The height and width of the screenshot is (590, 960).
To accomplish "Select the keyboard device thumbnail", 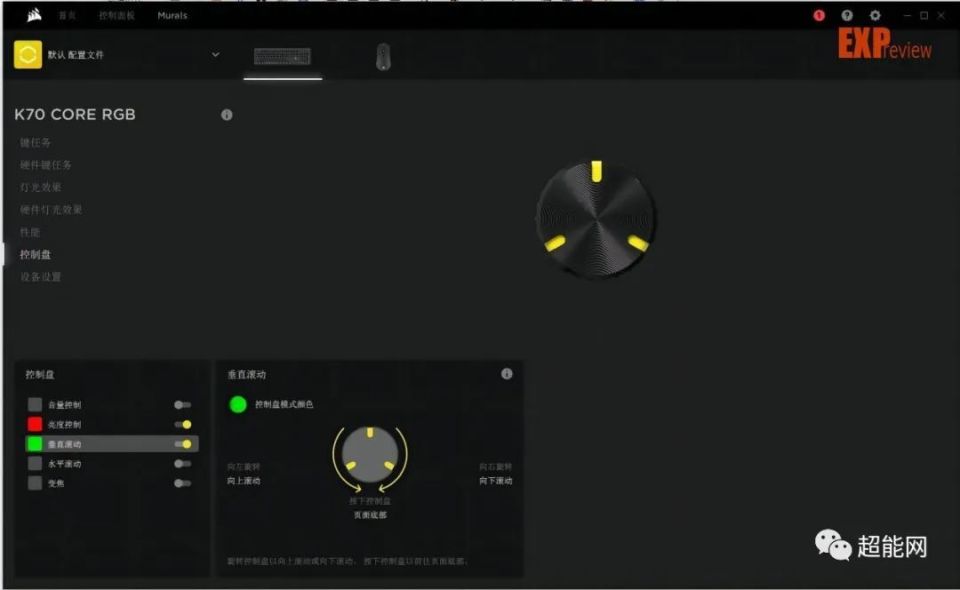I will [282, 56].
